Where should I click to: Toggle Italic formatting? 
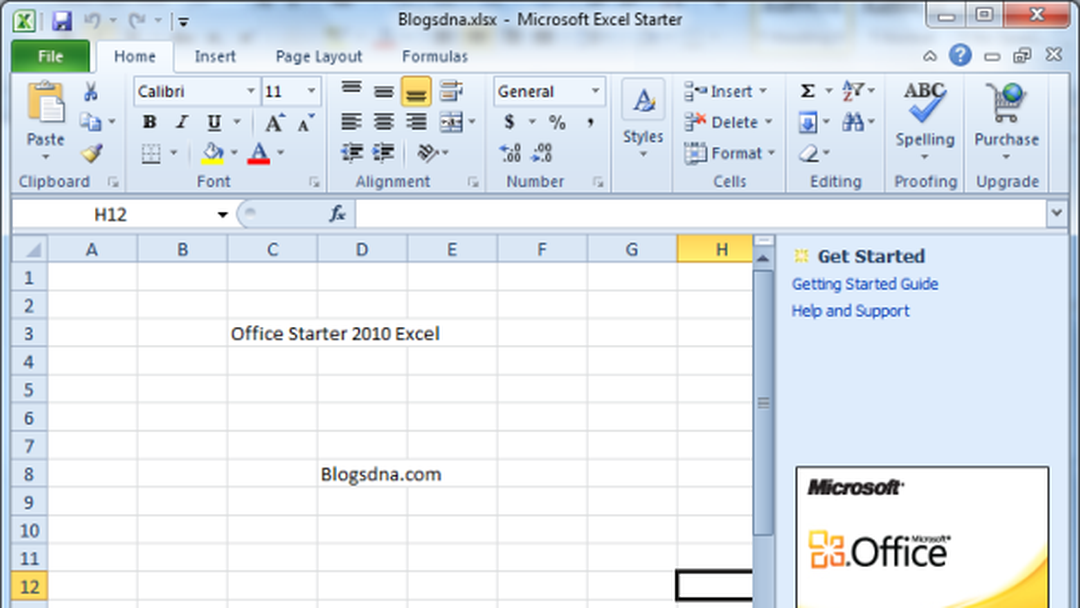coord(181,122)
